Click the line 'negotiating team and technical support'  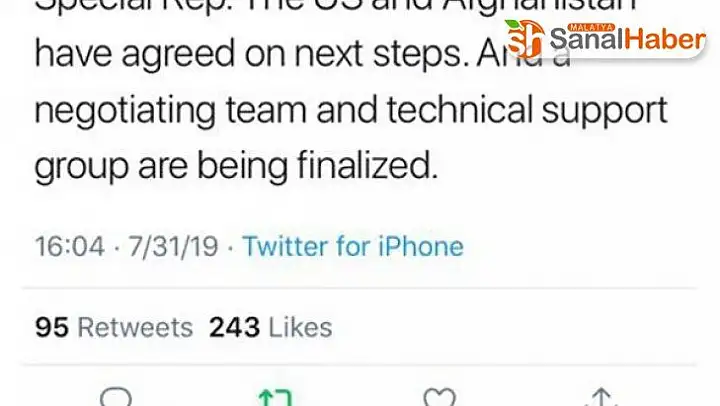click(351, 110)
